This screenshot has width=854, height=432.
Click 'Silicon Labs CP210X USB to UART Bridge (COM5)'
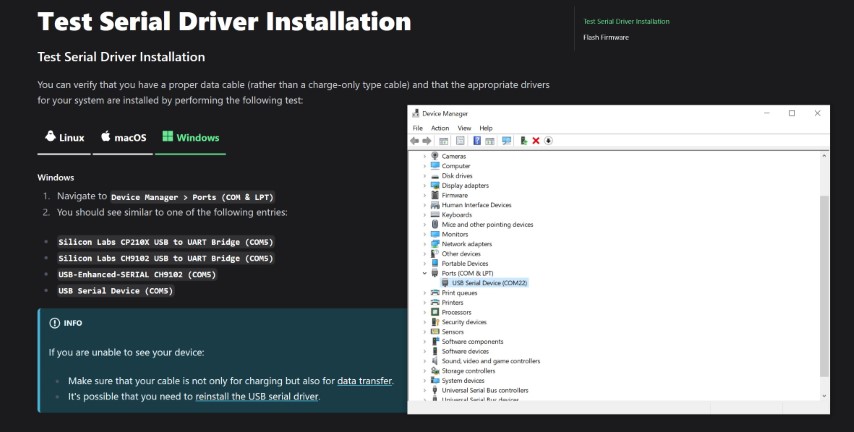point(166,242)
